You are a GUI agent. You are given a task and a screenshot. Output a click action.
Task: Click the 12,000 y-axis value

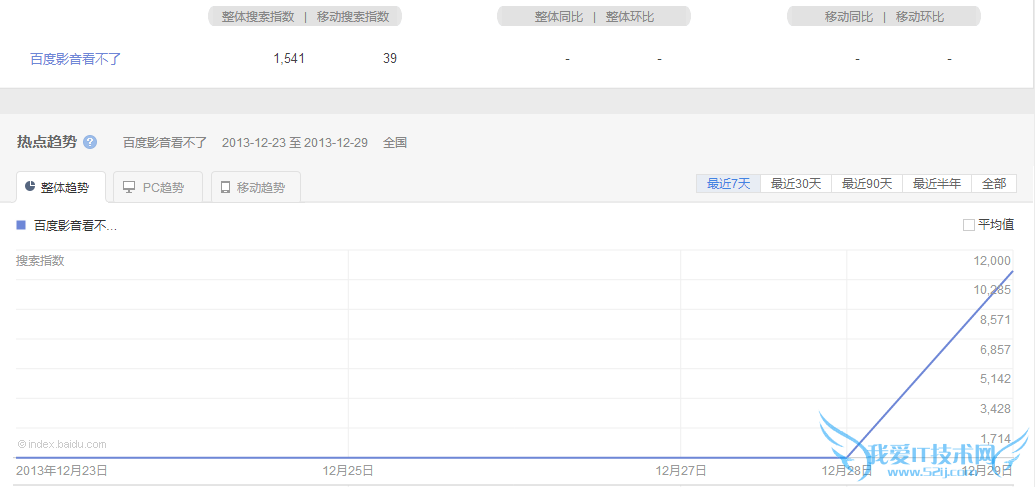pyautogui.click(x=992, y=261)
